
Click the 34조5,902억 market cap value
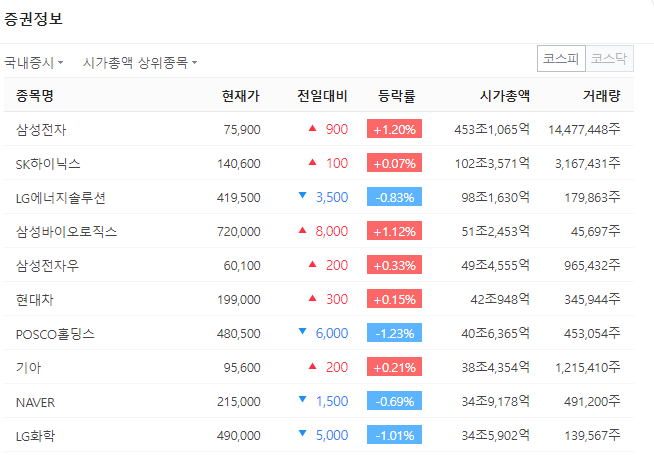coord(496,436)
